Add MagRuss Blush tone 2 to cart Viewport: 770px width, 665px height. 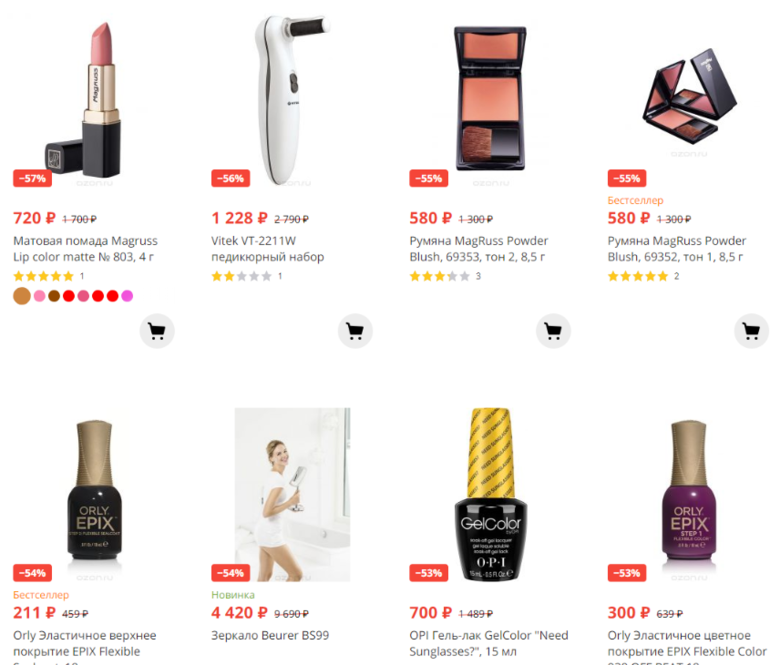pyautogui.click(x=553, y=331)
